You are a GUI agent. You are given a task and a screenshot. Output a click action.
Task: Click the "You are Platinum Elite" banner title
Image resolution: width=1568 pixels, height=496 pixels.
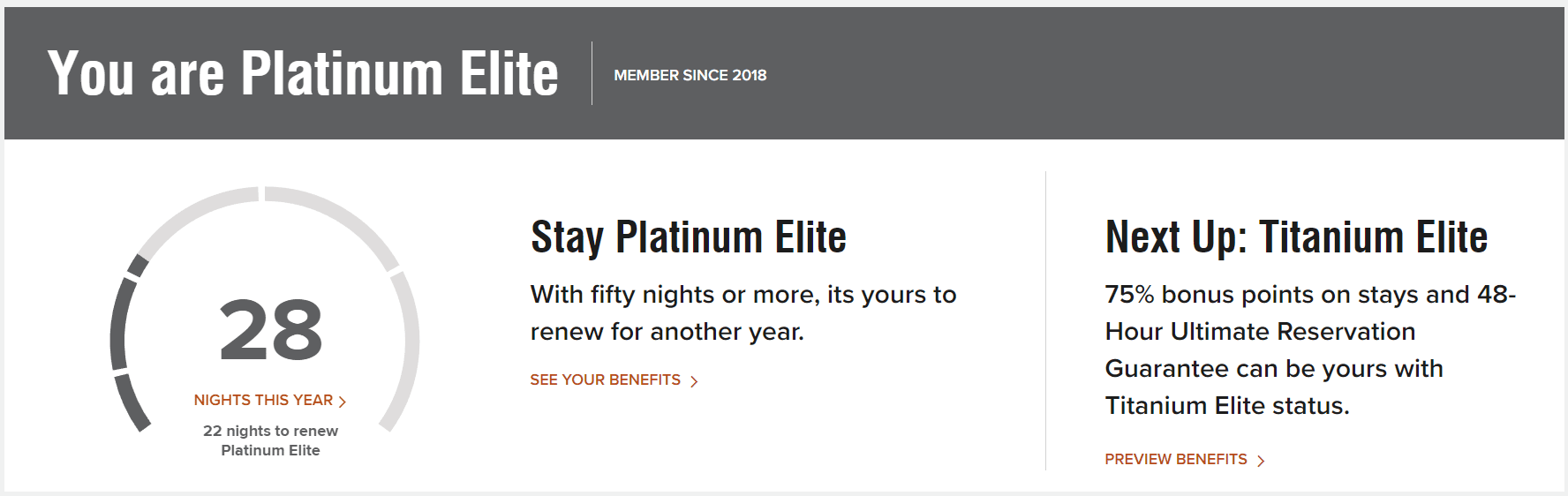pos(303,73)
